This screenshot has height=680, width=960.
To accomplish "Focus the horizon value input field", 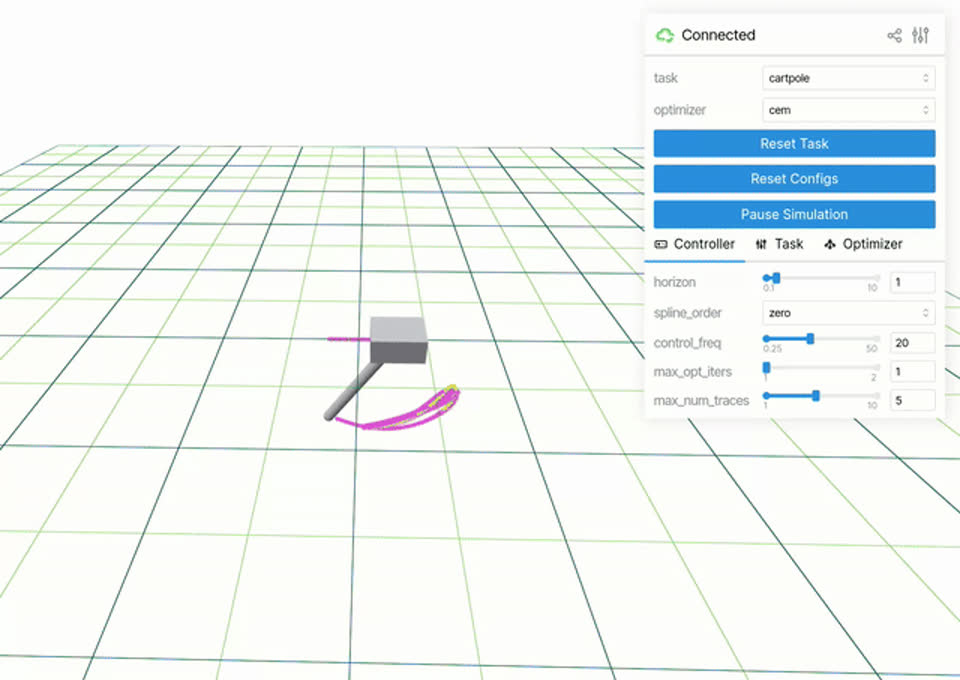I will coord(912,282).
